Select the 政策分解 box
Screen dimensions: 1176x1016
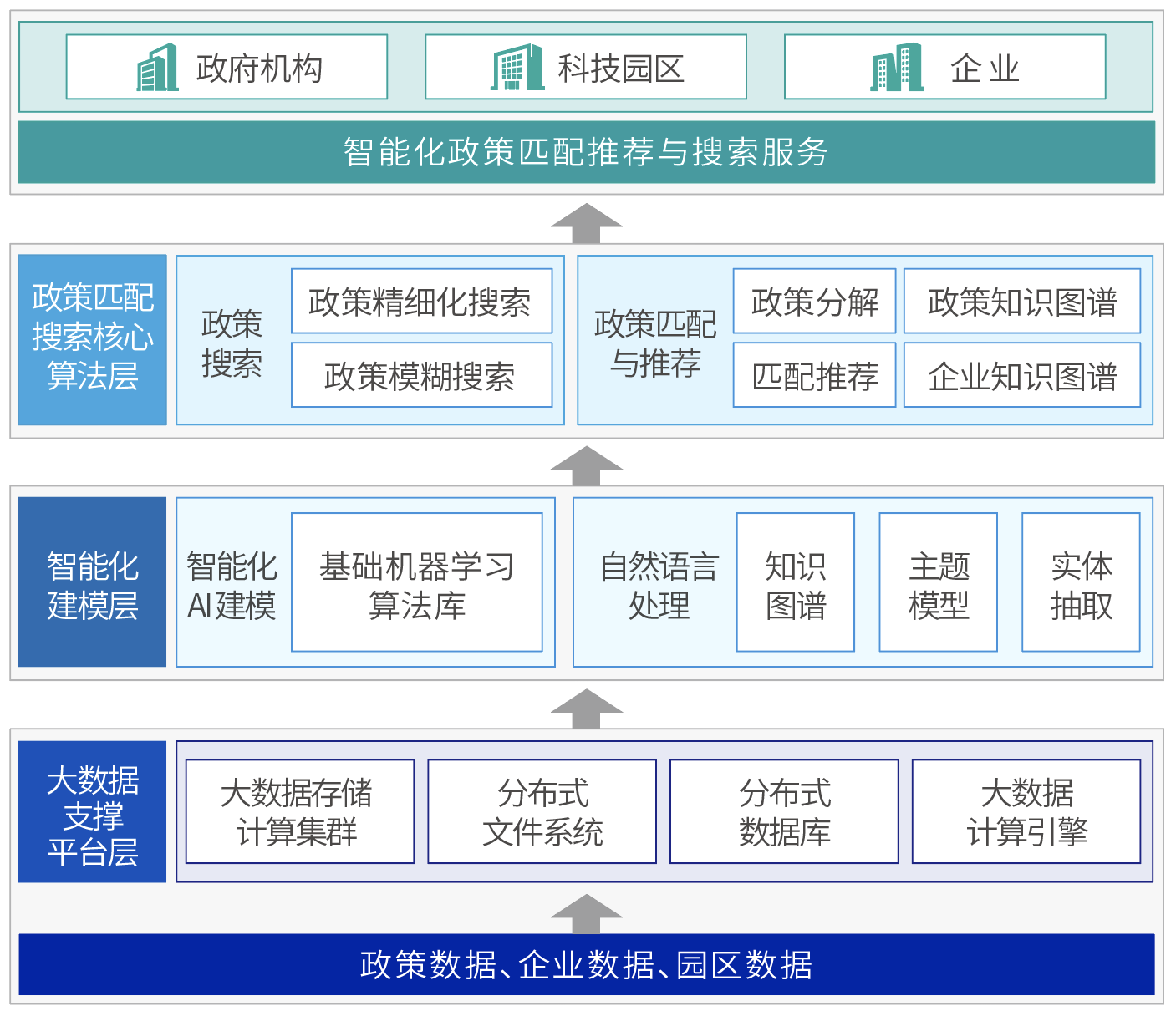coord(815,301)
